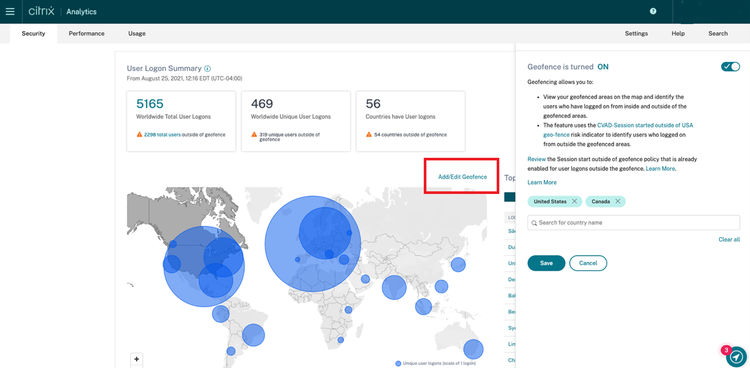Zoom in on the map
The height and width of the screenshot is (368, 750).
tap(136, 359)
